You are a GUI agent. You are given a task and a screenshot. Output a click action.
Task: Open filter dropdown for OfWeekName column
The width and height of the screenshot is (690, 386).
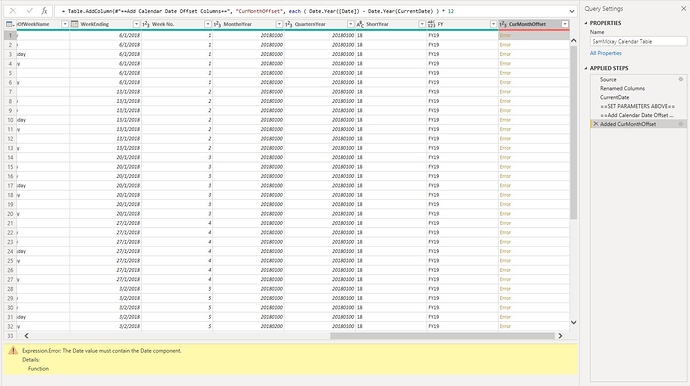tap(65, 24)
